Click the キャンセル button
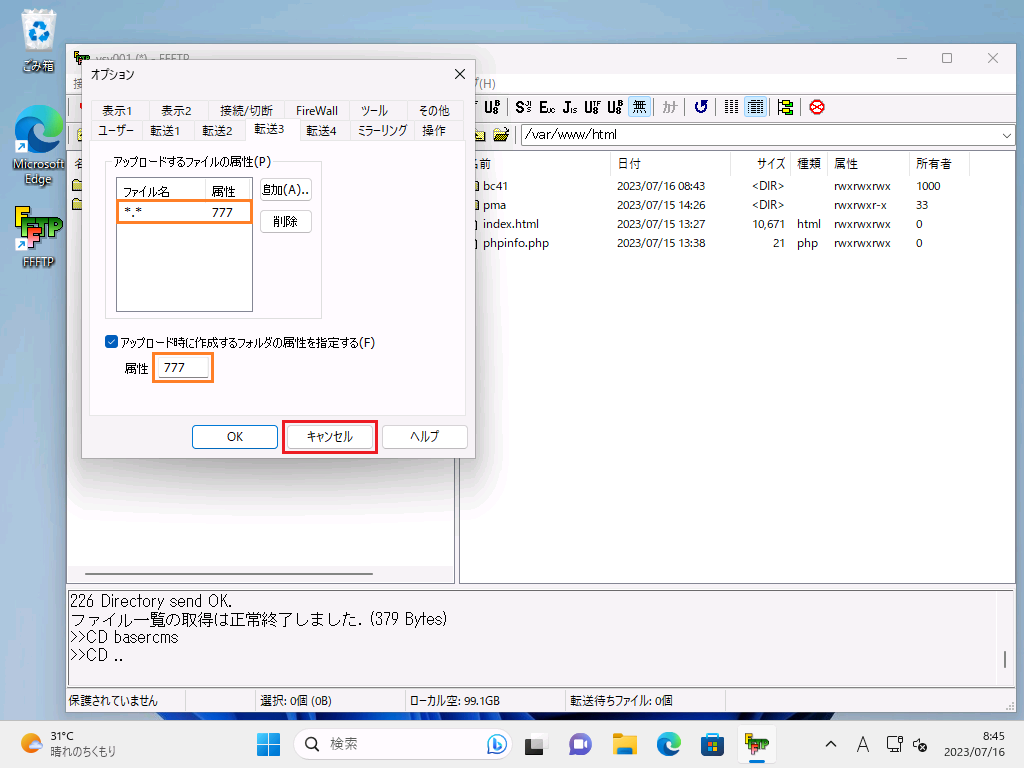This screenshot has height=768, width=1024. click(x=330, y=437)
